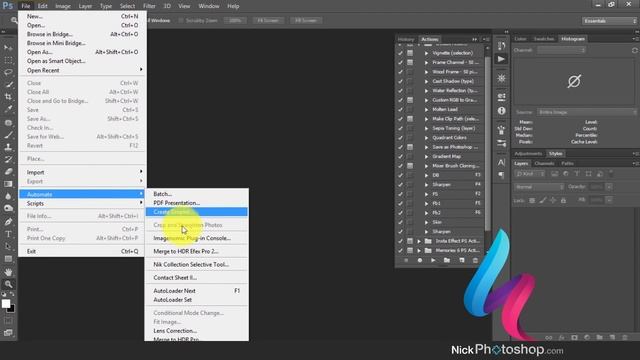Select the Clone Stamp tool
This screenshot has height=360, width=640.
(x=8, y=147)
